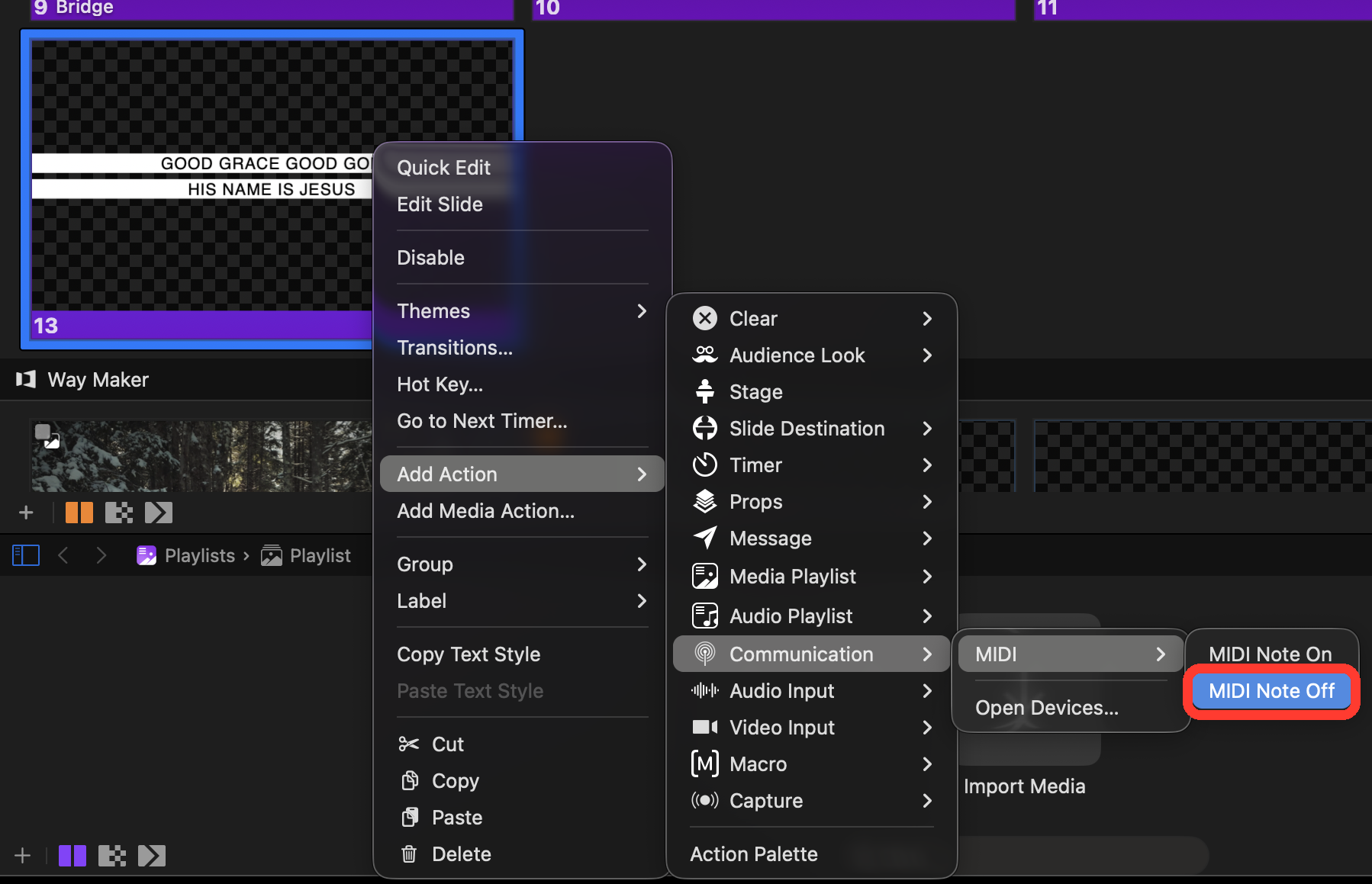Screen dimensions: 1372x884
Task: Click Playlists breadcrumb link
Action: coord(200,555)
